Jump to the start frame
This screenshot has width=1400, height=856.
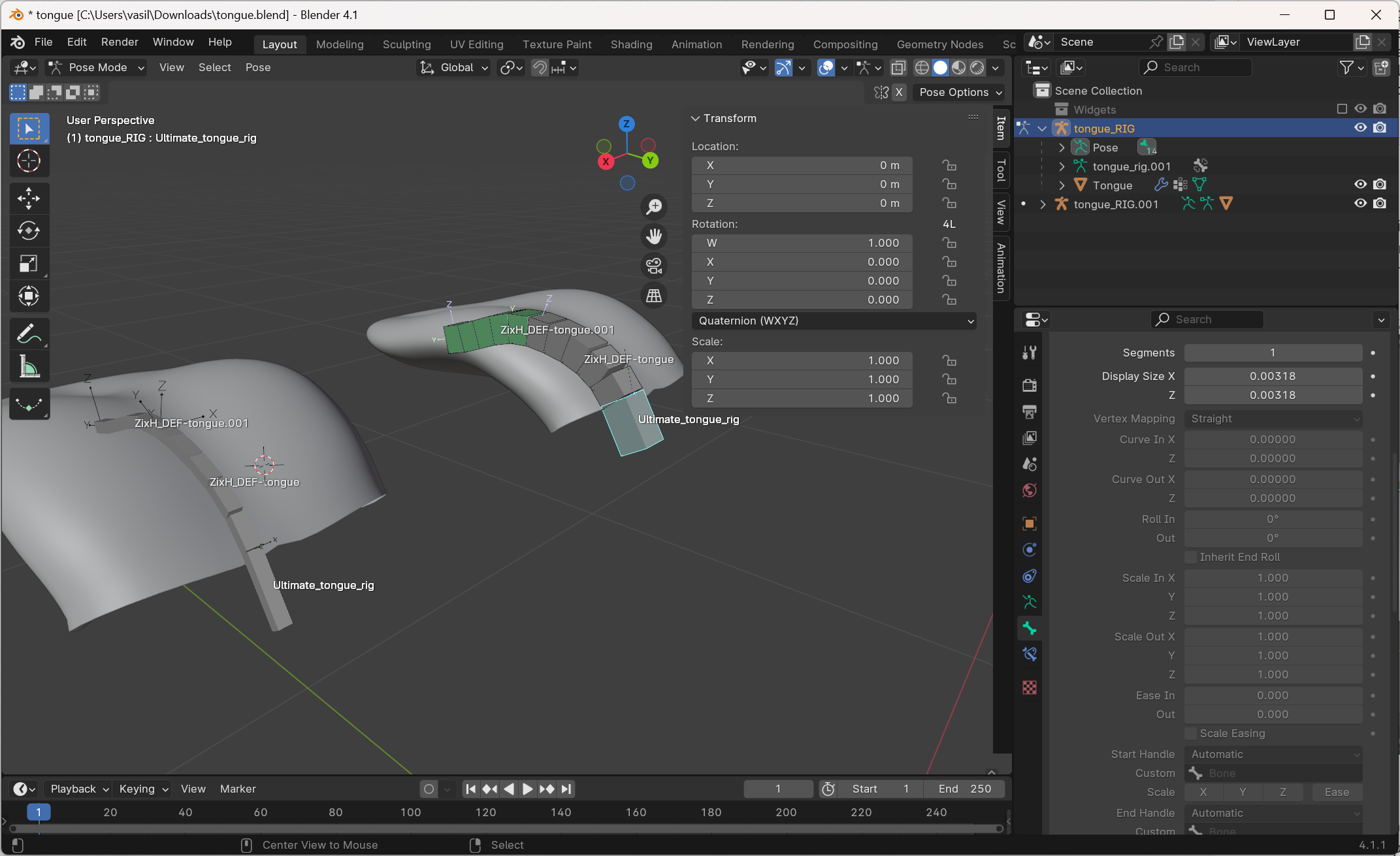[470, 789]
